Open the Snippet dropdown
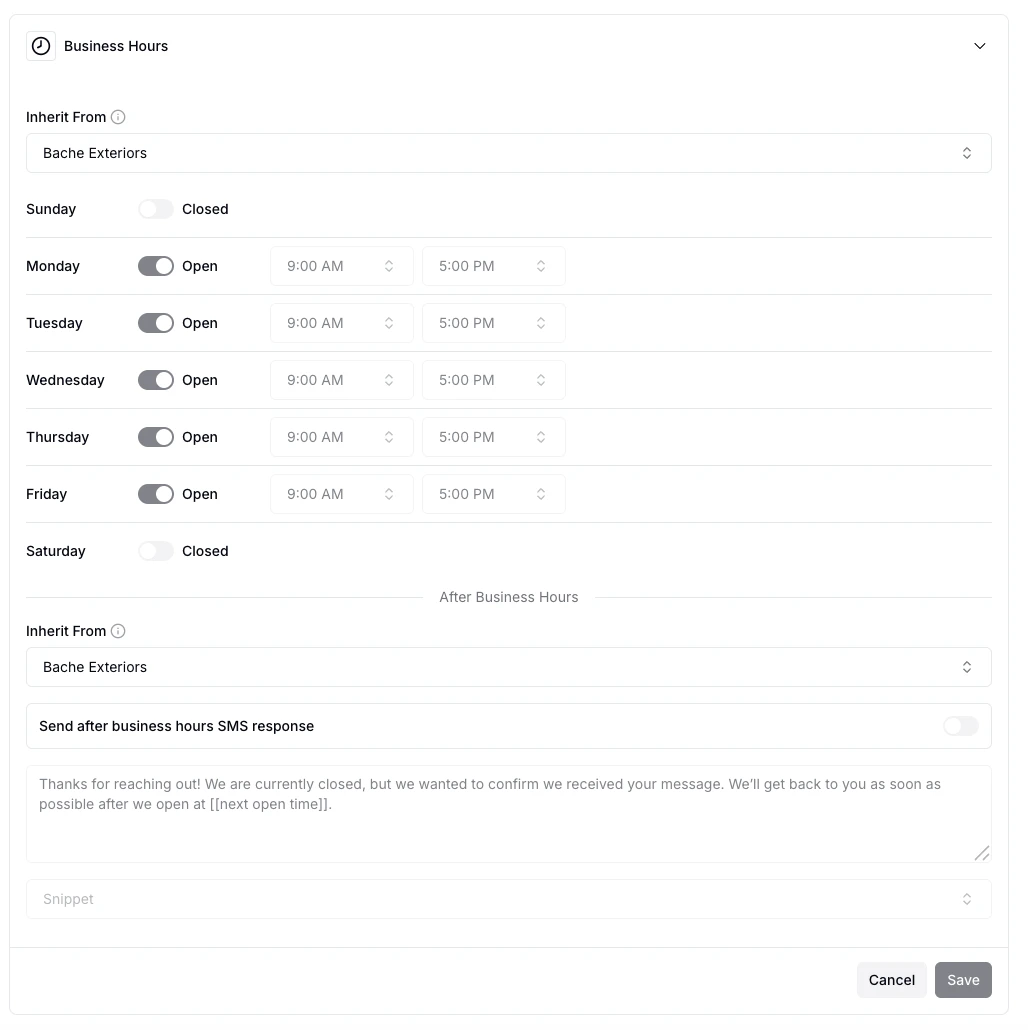1028x1030 pixels. click(x=508, y=899)
